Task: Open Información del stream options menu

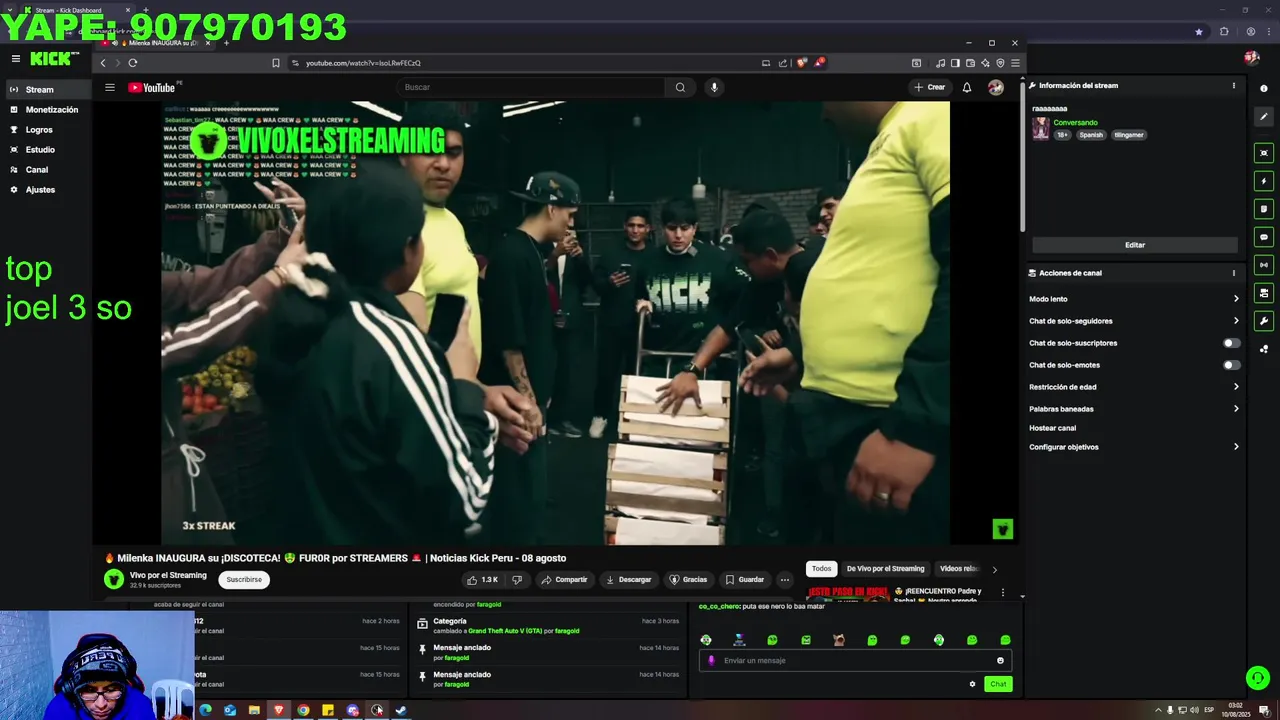Action: [x=1234, y=86]
